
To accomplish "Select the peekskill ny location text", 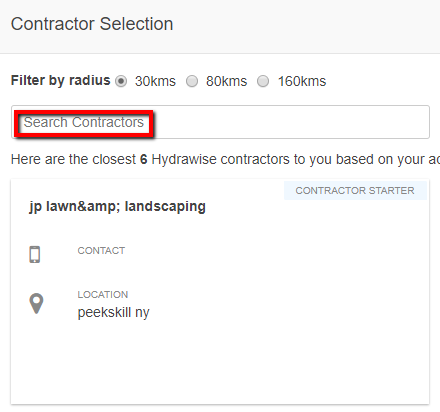I will [x=113, y=313].
